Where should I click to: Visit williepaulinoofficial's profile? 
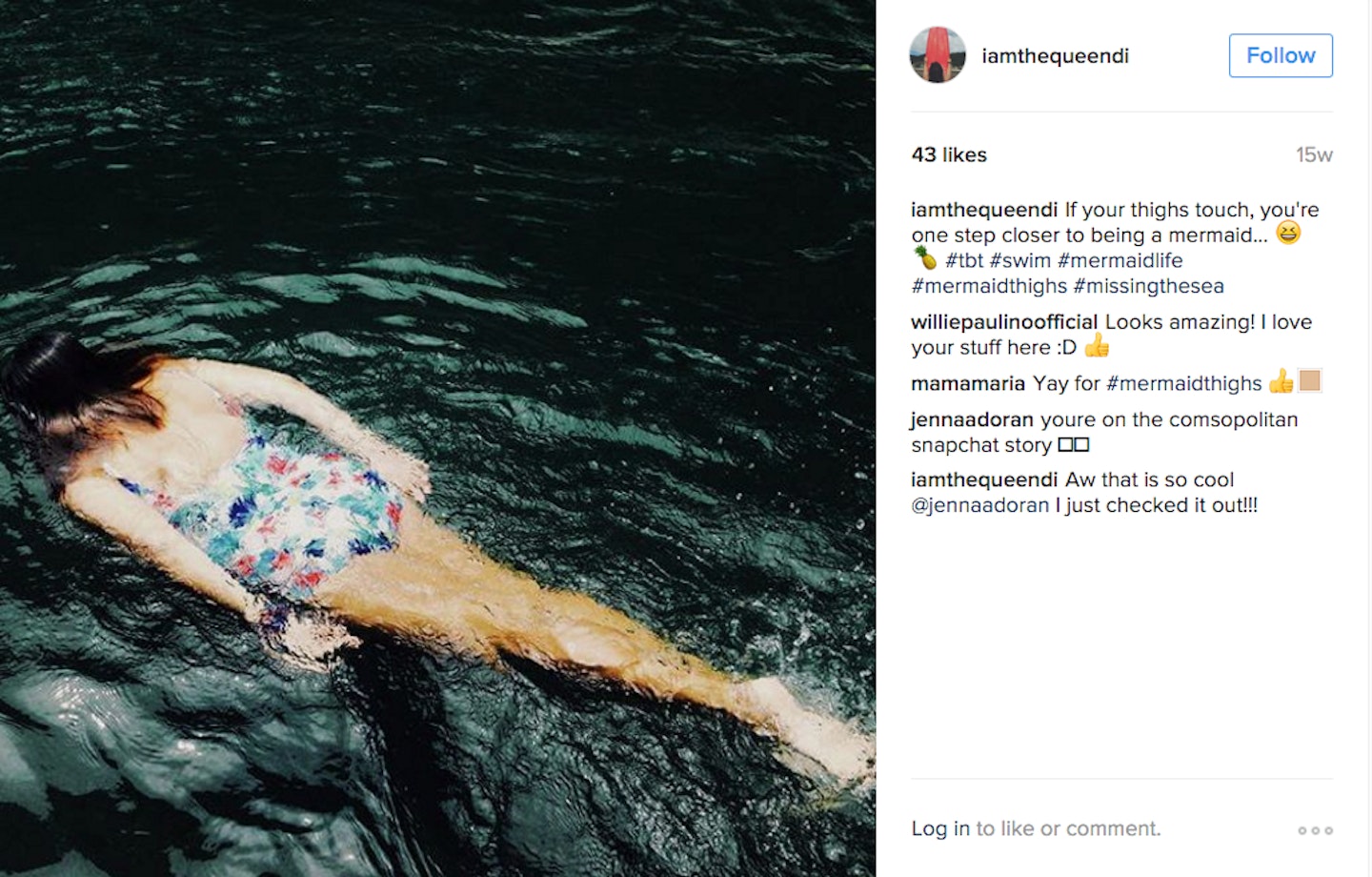[1004, 322]
